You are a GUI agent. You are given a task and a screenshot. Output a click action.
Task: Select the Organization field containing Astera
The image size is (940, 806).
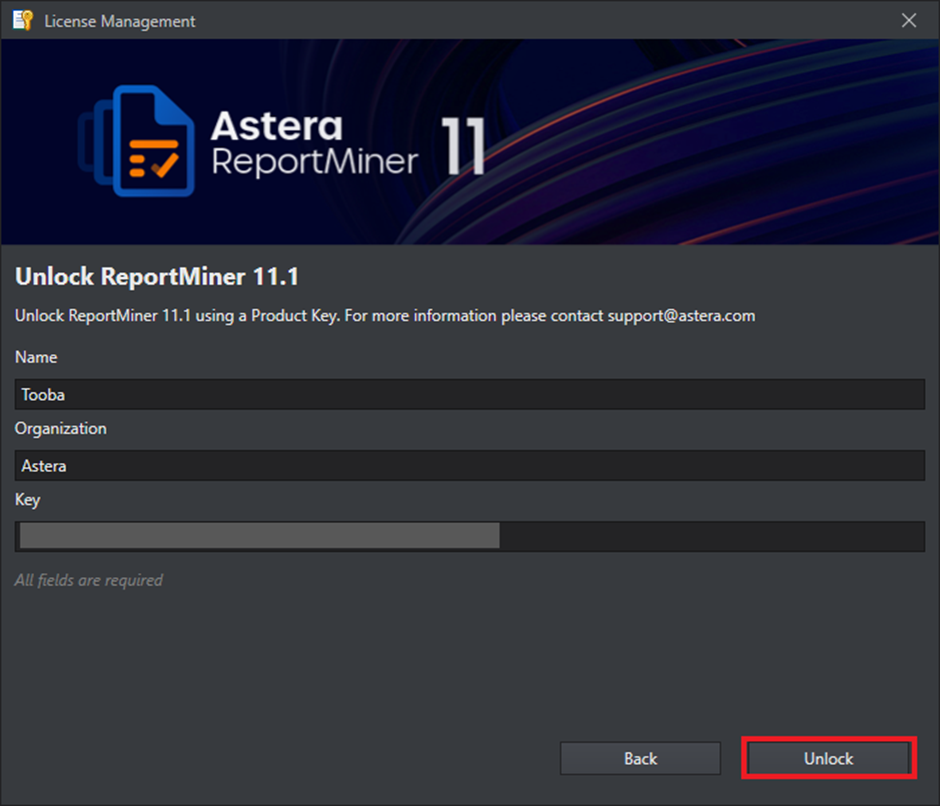(x=469, y=465)
